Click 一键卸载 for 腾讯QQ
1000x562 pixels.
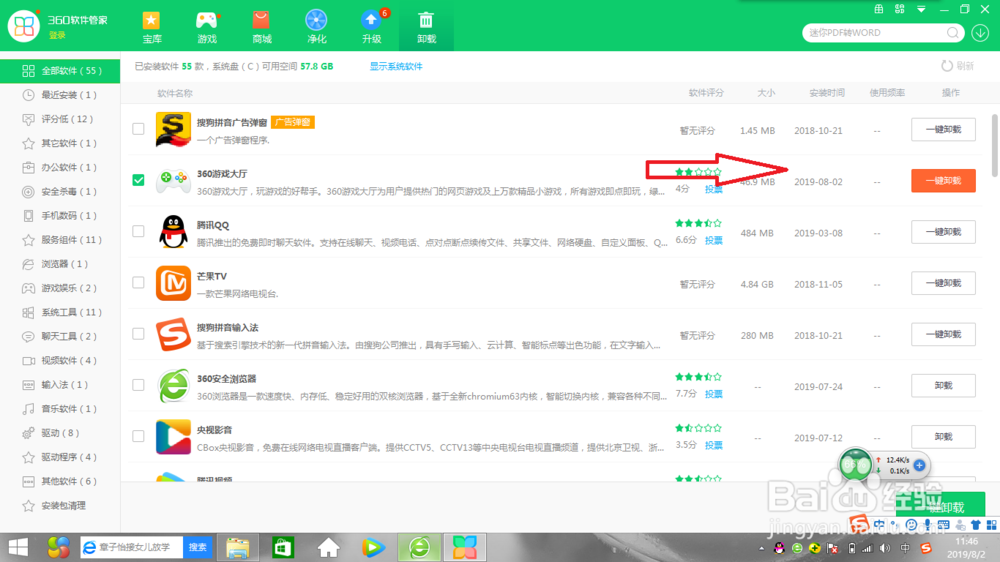pos(943,232)
